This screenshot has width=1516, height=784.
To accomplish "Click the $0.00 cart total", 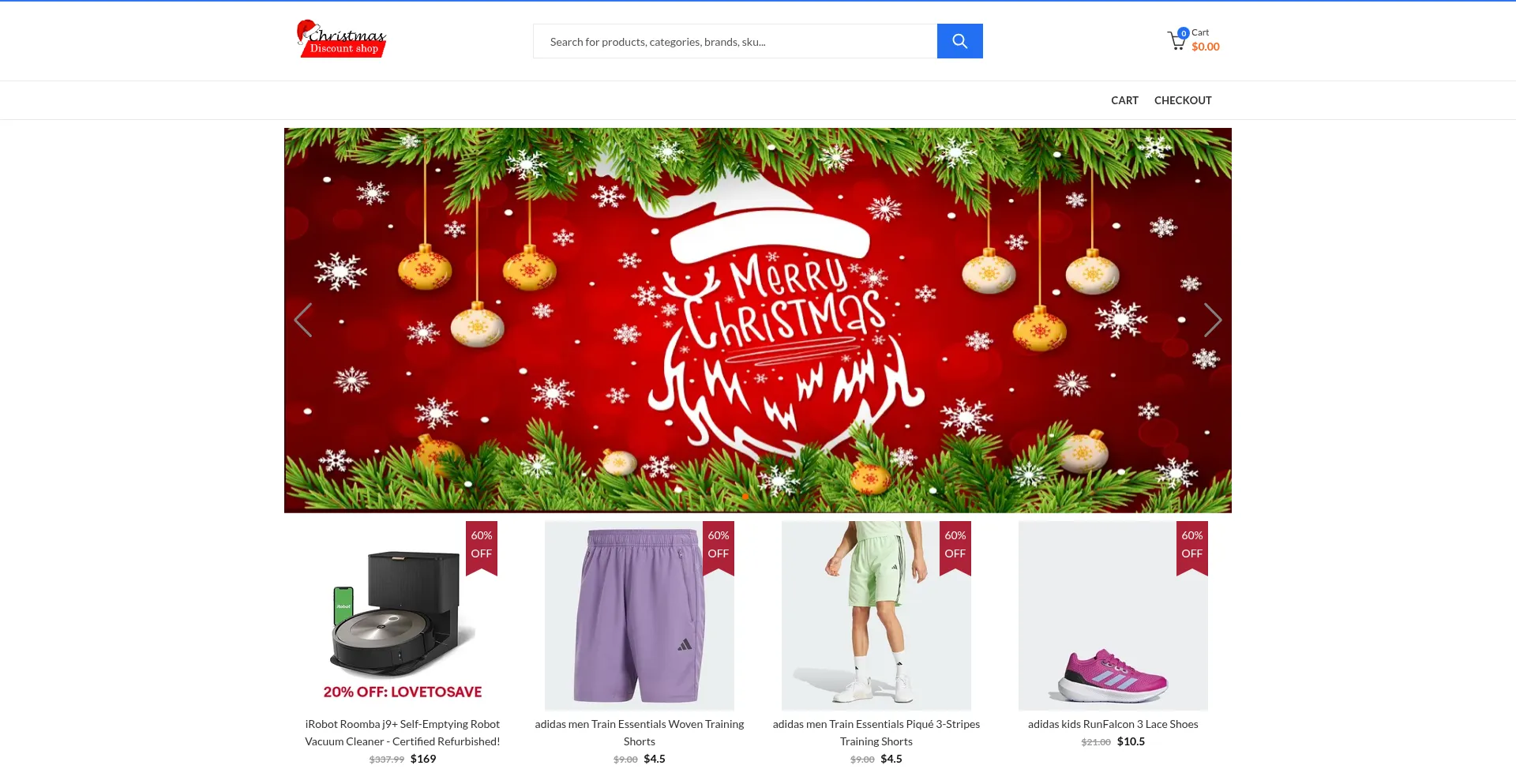I will click(x=1206, y=47).
